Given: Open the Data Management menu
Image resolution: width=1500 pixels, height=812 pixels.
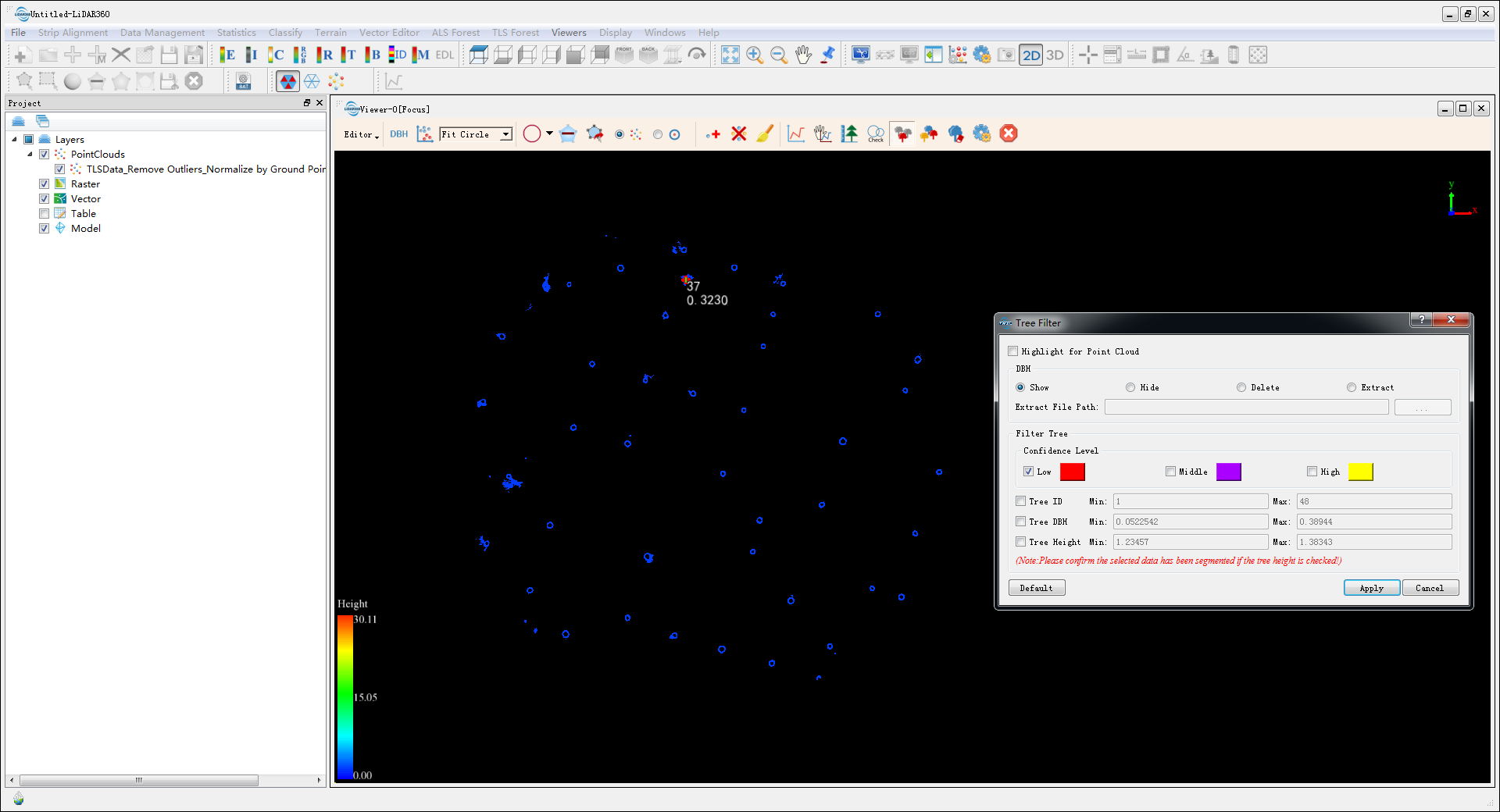Looking at the screenshot, I should pos(162,33).
